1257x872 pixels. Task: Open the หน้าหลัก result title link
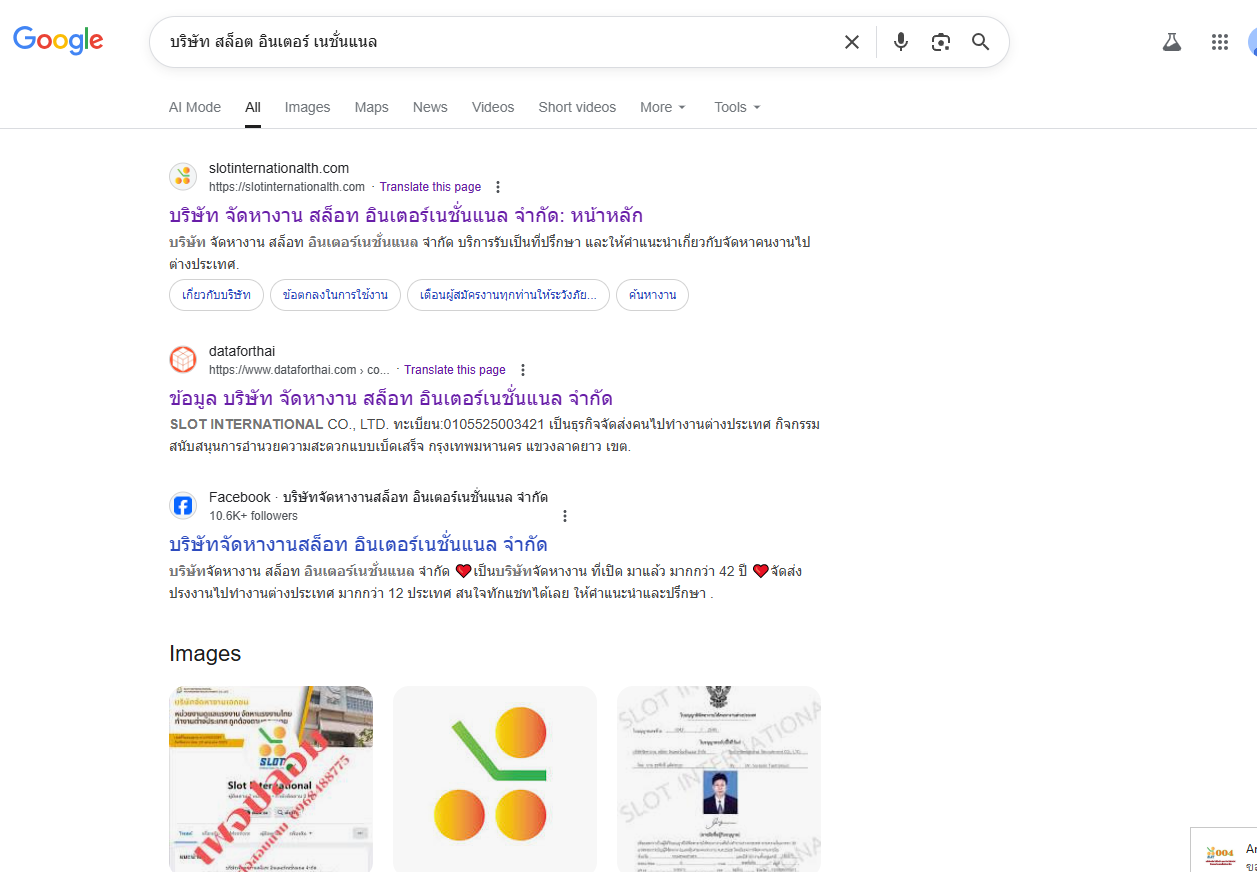[x=406, y=215]
